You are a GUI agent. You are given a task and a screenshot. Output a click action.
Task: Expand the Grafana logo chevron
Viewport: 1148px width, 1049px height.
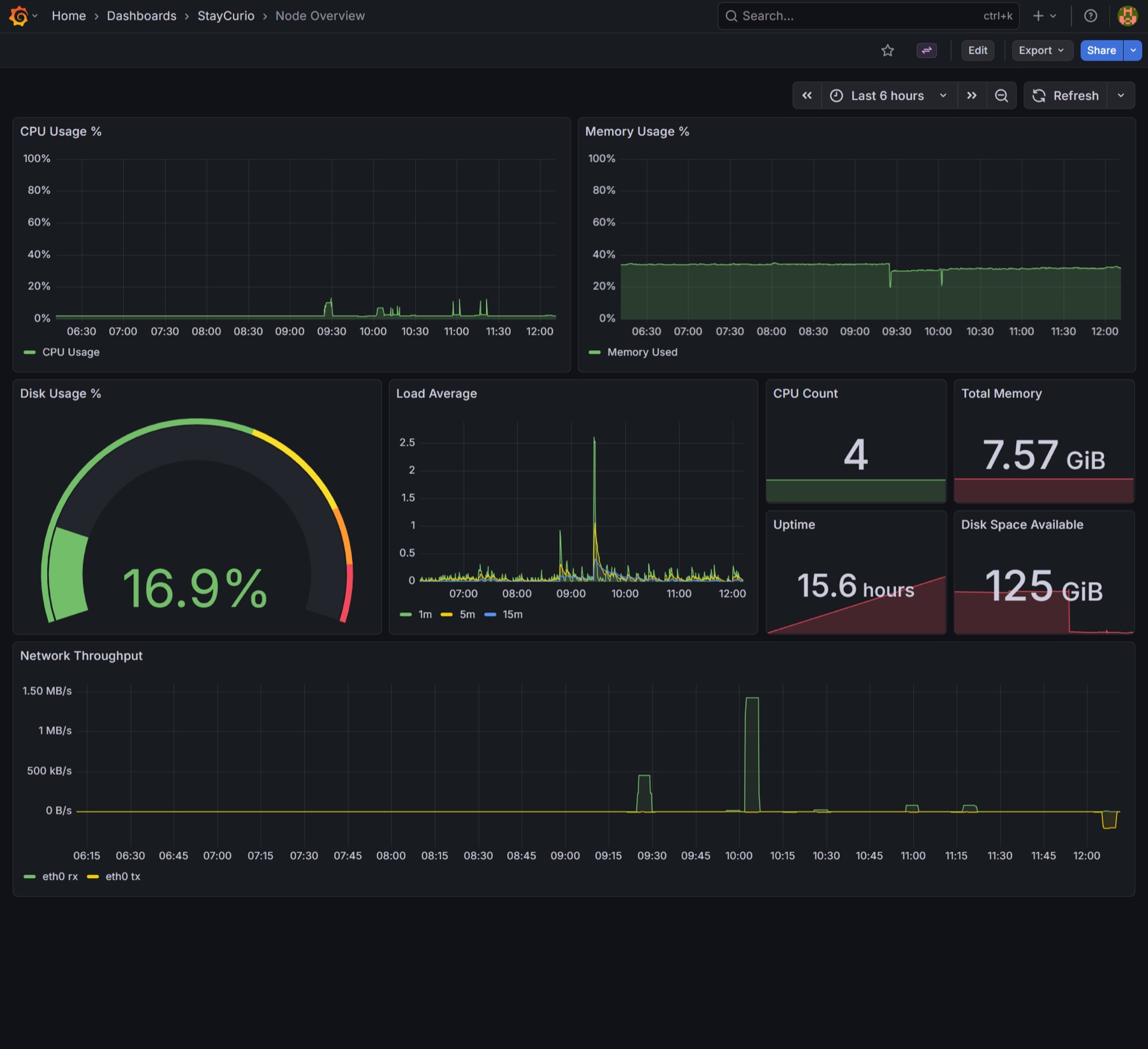(x=35, y=16)
